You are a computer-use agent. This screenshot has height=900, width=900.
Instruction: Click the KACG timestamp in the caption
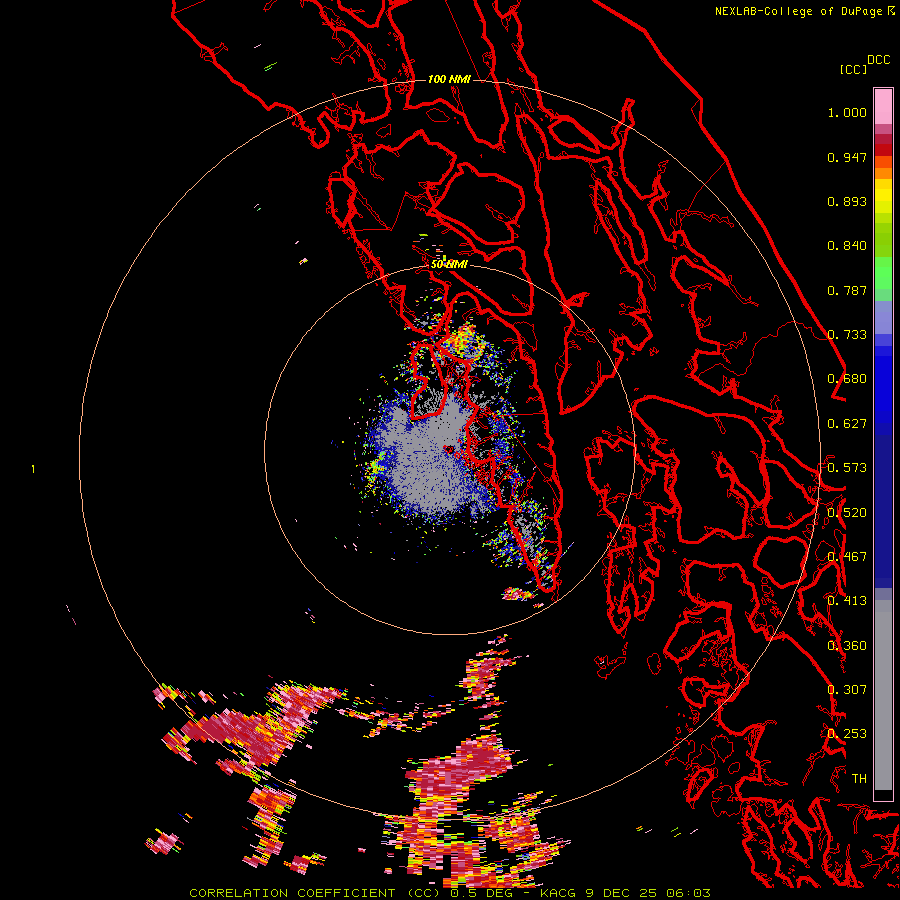(x=625, y=893)
